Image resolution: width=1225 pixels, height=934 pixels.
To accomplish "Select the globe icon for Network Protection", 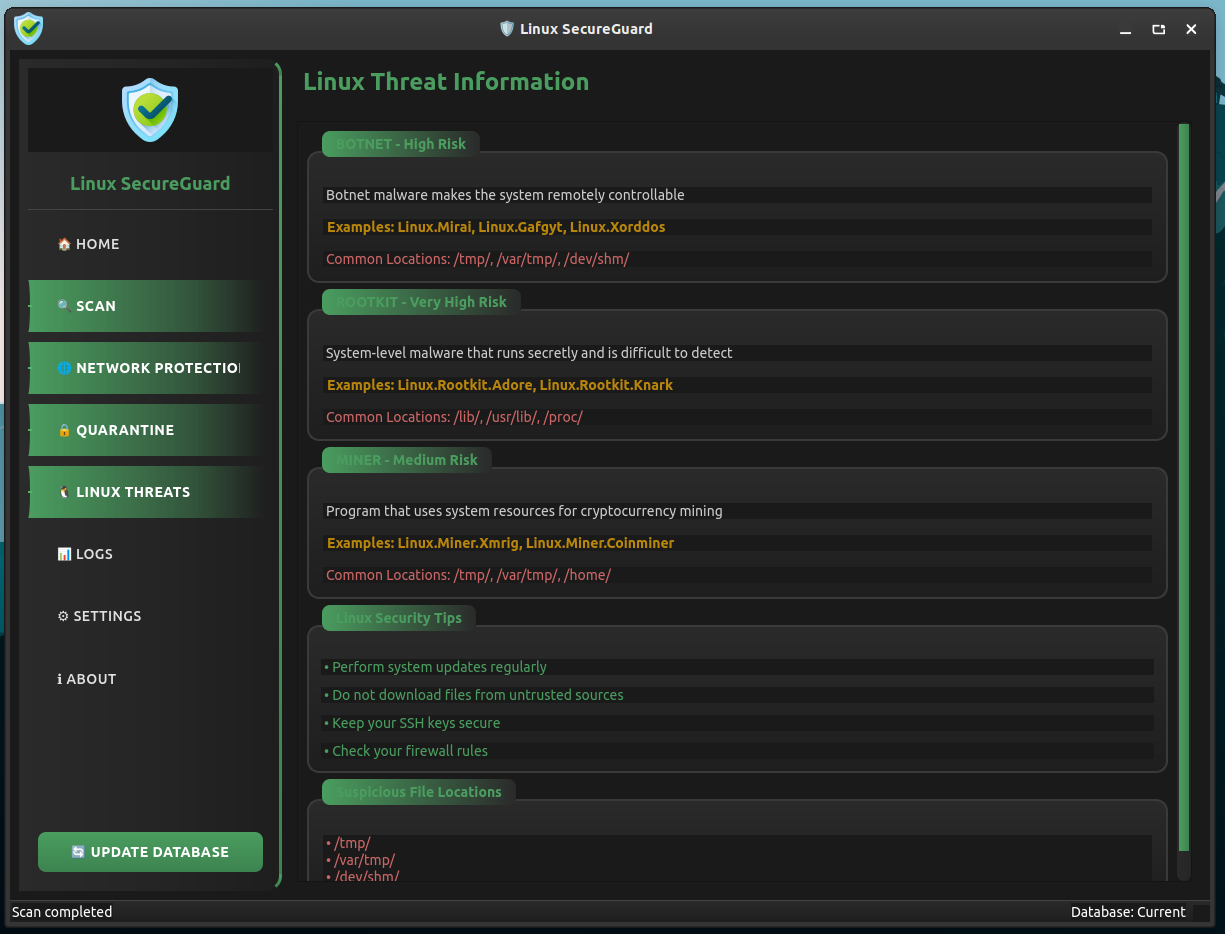I will pos(64,368).
